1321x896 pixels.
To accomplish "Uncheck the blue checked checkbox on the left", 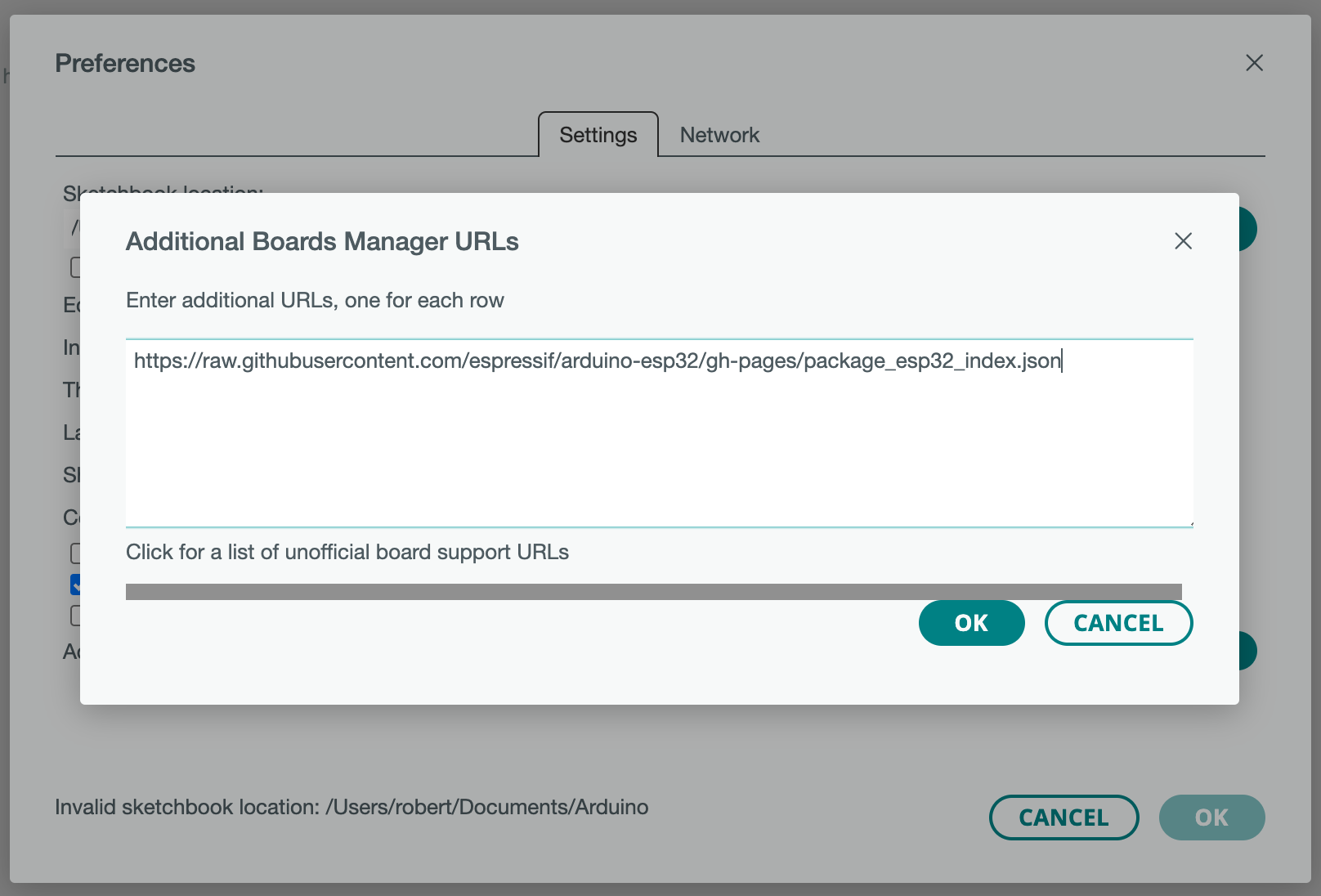I will coord(76,584).
